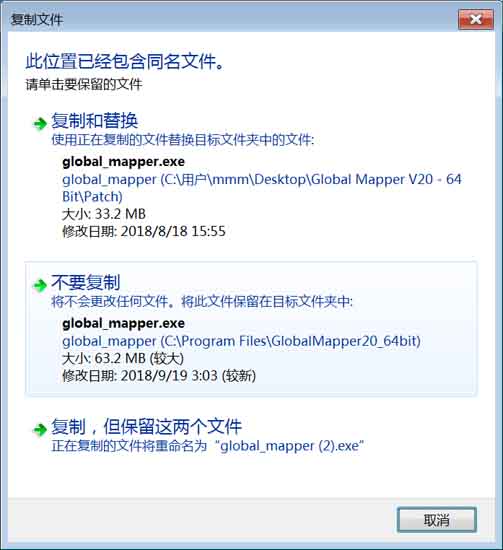Click the green arrow beside 复制和替换
The height and width of the screenshot is (550, 503).
tap(40, 123)
